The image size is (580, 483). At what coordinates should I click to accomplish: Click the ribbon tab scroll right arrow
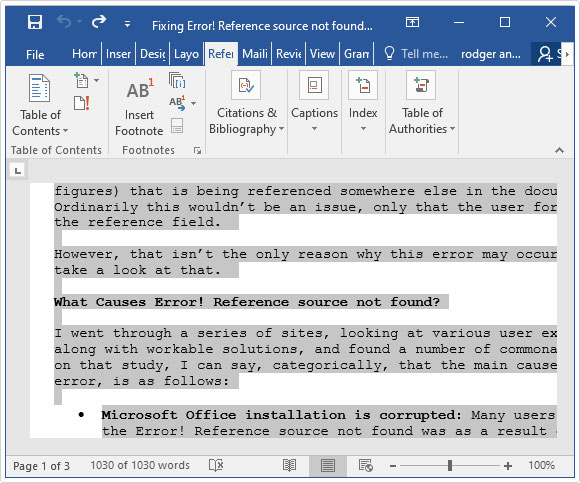click(x=567, y=54)
